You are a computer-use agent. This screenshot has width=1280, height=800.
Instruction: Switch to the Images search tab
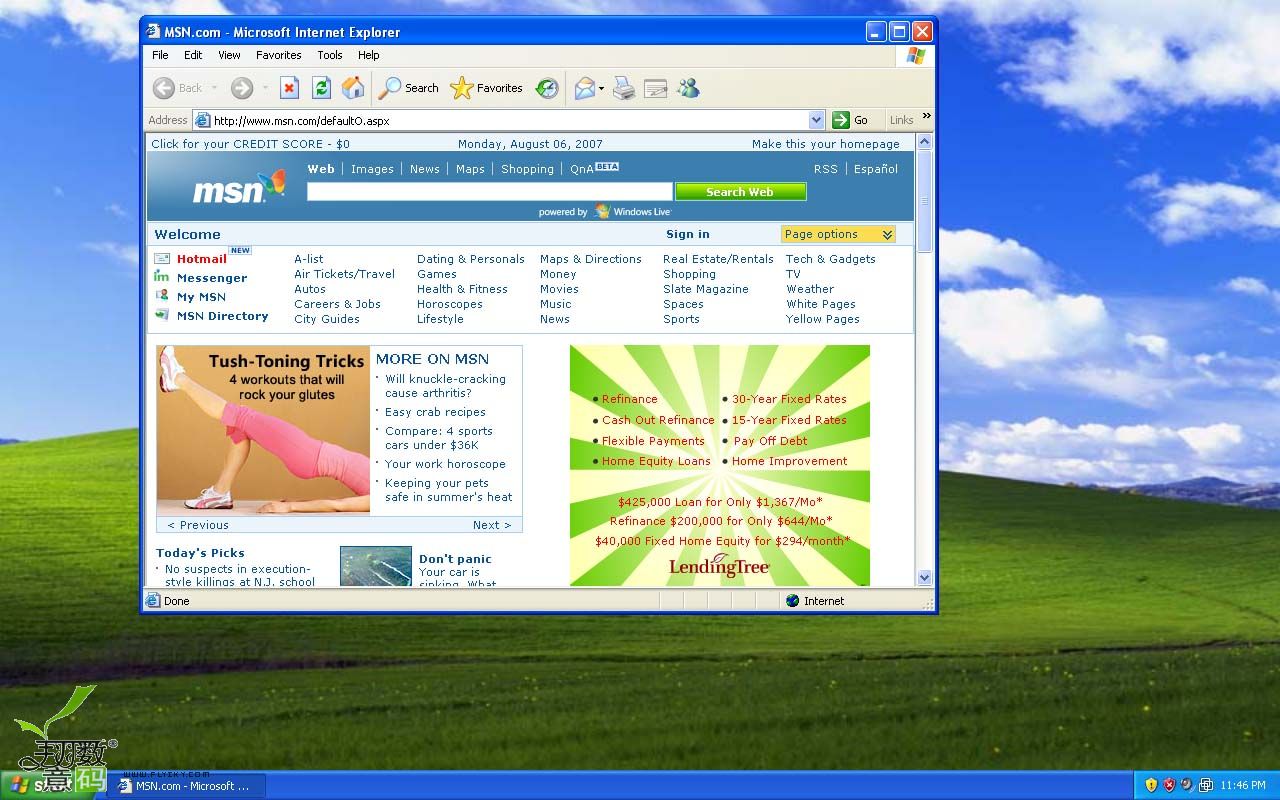(372, 169)
